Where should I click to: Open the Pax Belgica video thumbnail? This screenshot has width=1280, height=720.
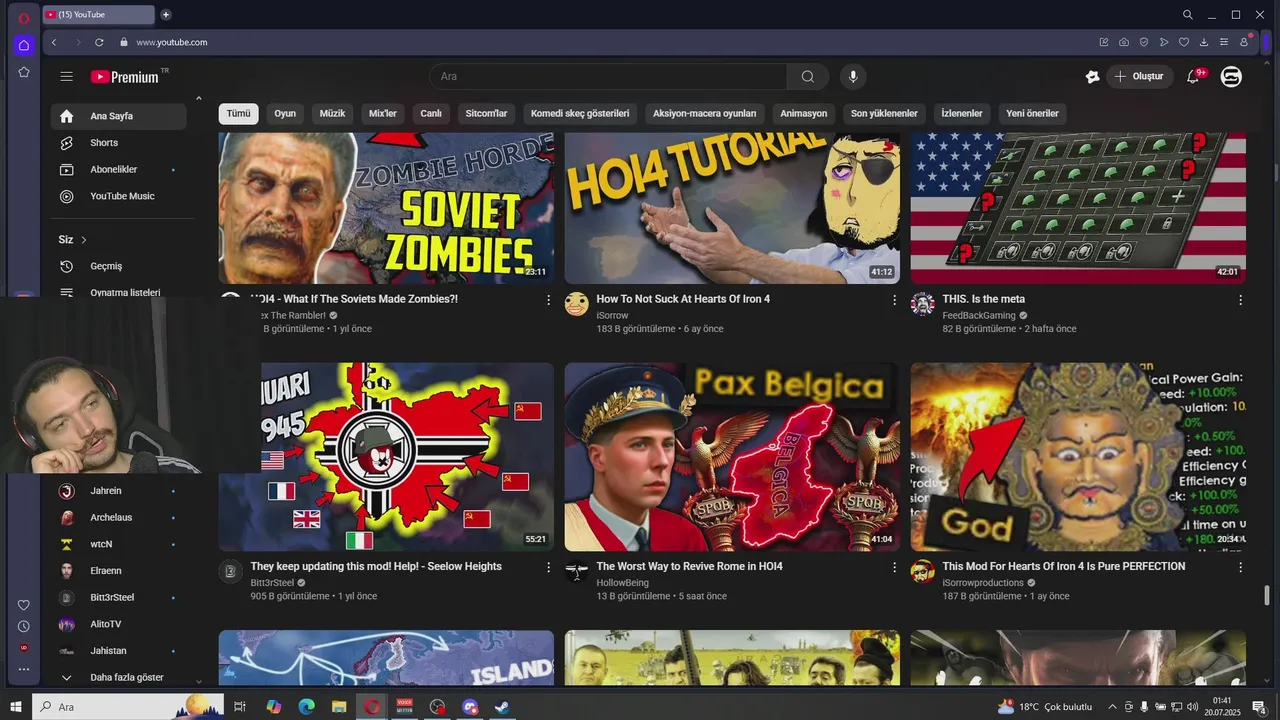coord(732,457)
